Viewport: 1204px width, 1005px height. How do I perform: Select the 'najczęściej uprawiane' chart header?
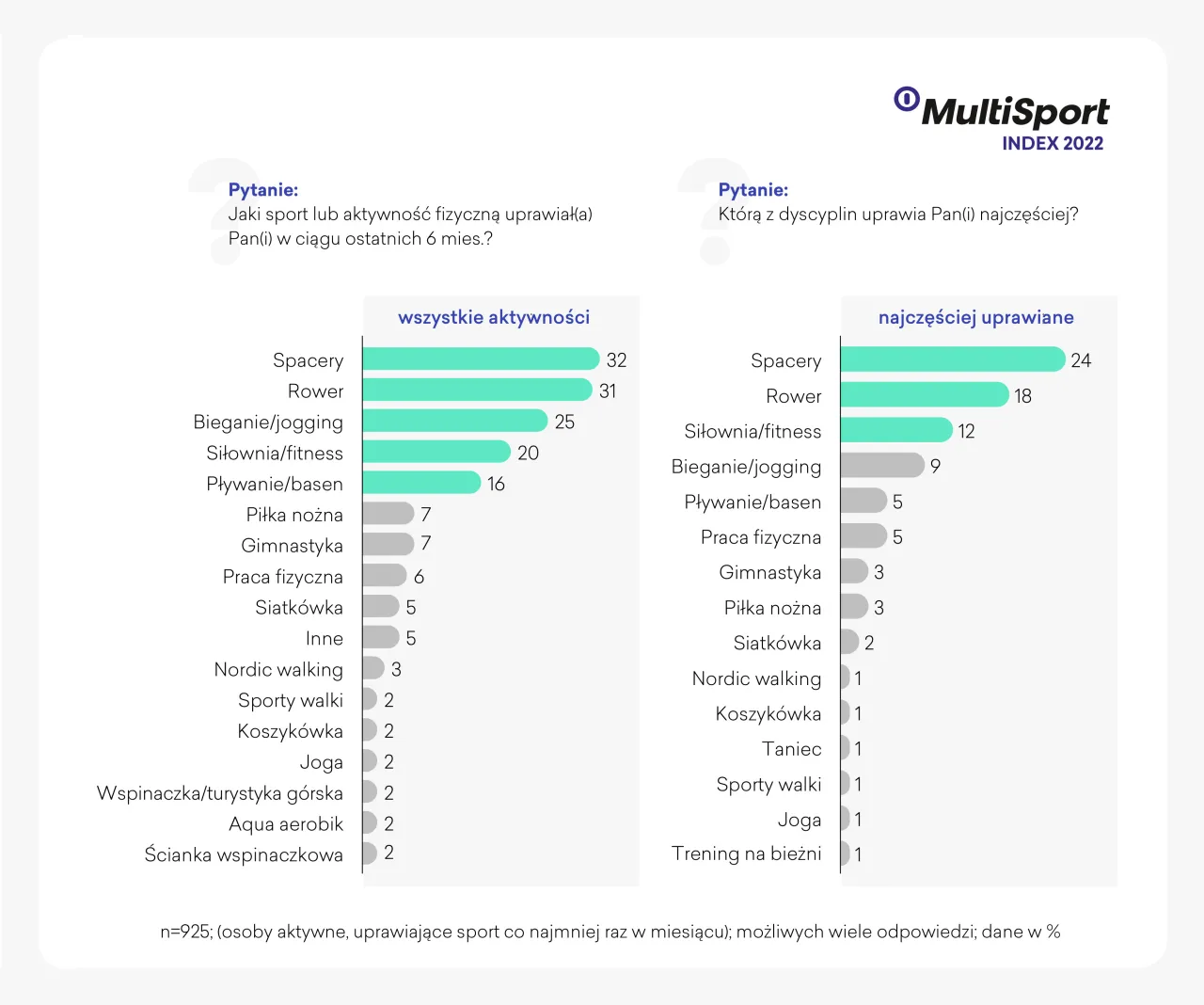coord(975,317)
